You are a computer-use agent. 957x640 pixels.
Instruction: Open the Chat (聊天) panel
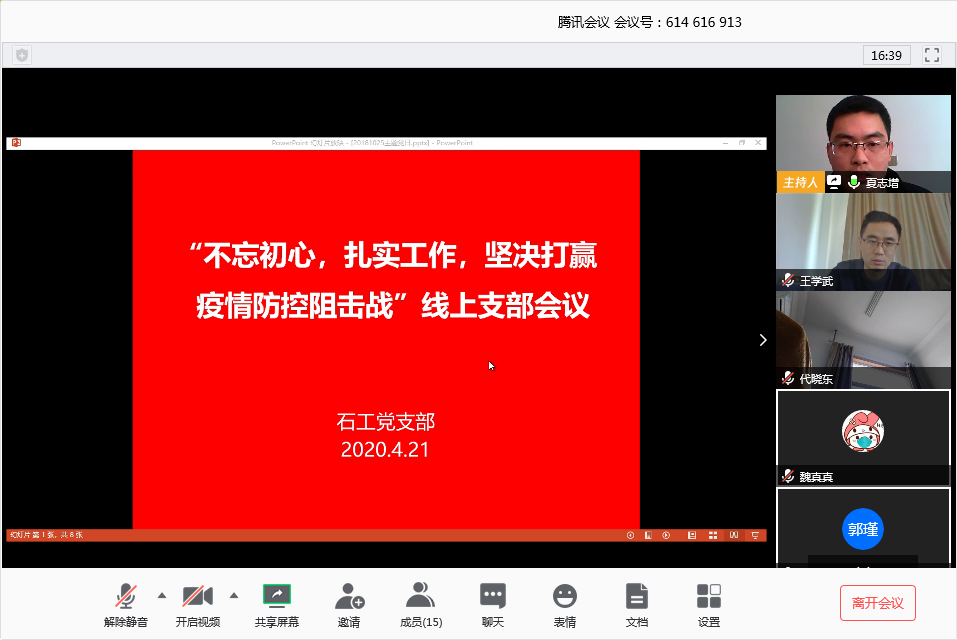tap(493, 597)
